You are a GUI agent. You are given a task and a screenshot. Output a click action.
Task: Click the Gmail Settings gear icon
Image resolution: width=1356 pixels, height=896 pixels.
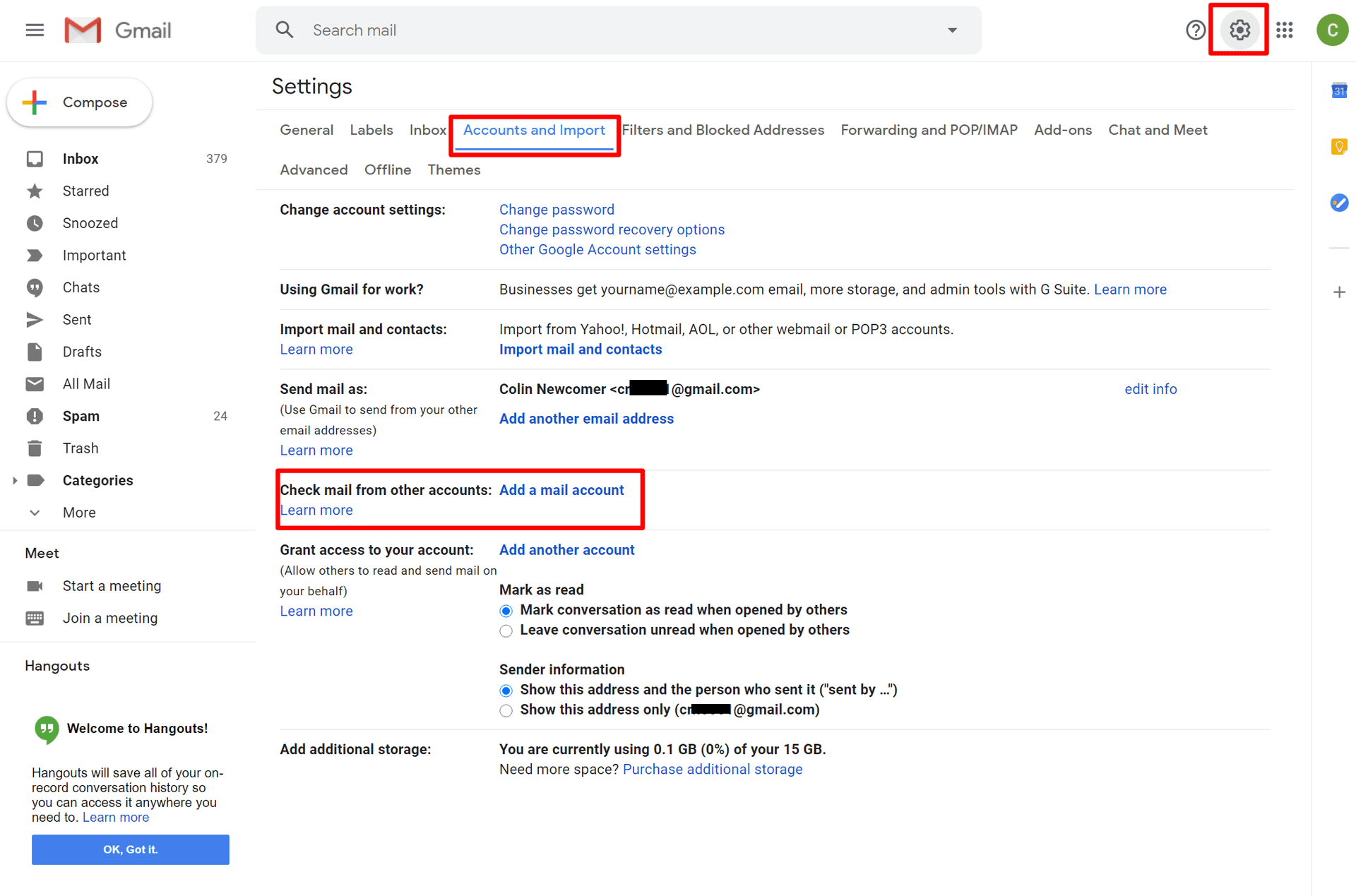tap(1240, 30)
